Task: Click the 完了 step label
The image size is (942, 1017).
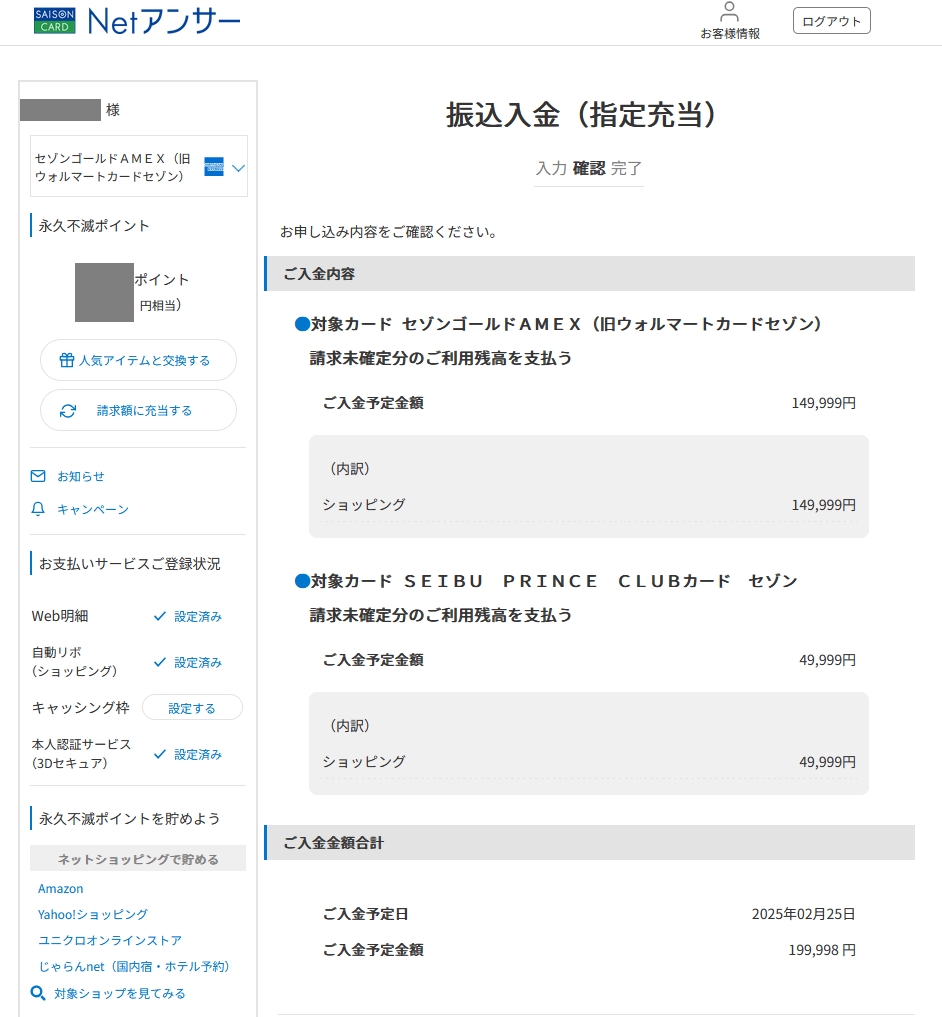Action: [x=626, y=169]
